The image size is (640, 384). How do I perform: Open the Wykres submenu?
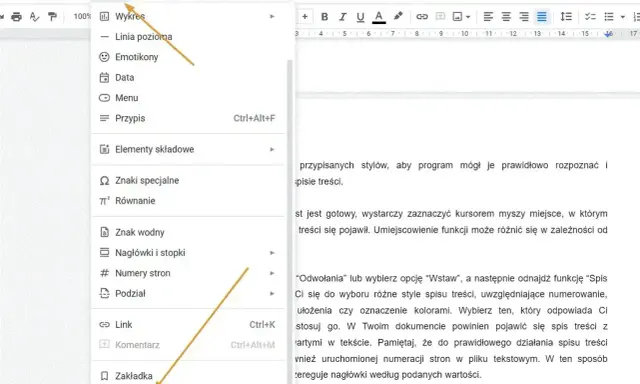[x=188, y=16]
